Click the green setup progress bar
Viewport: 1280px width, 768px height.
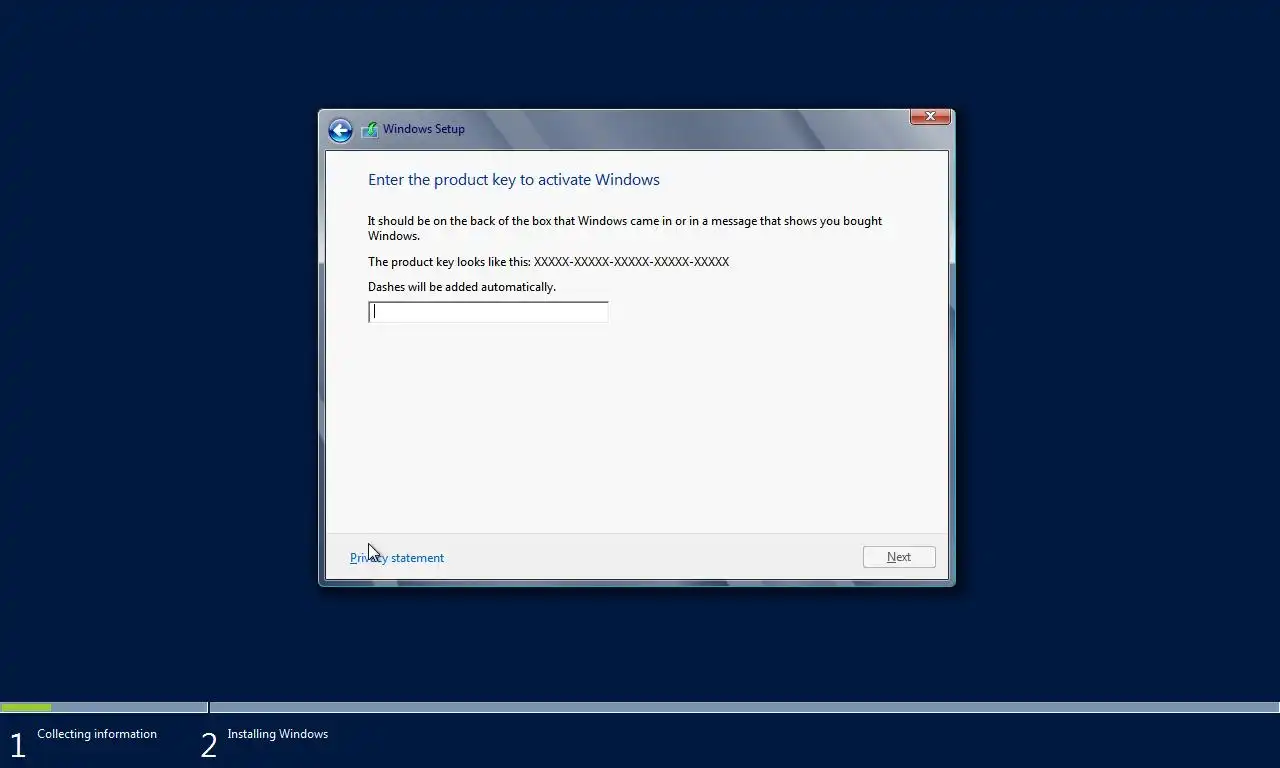click(26, 707)
